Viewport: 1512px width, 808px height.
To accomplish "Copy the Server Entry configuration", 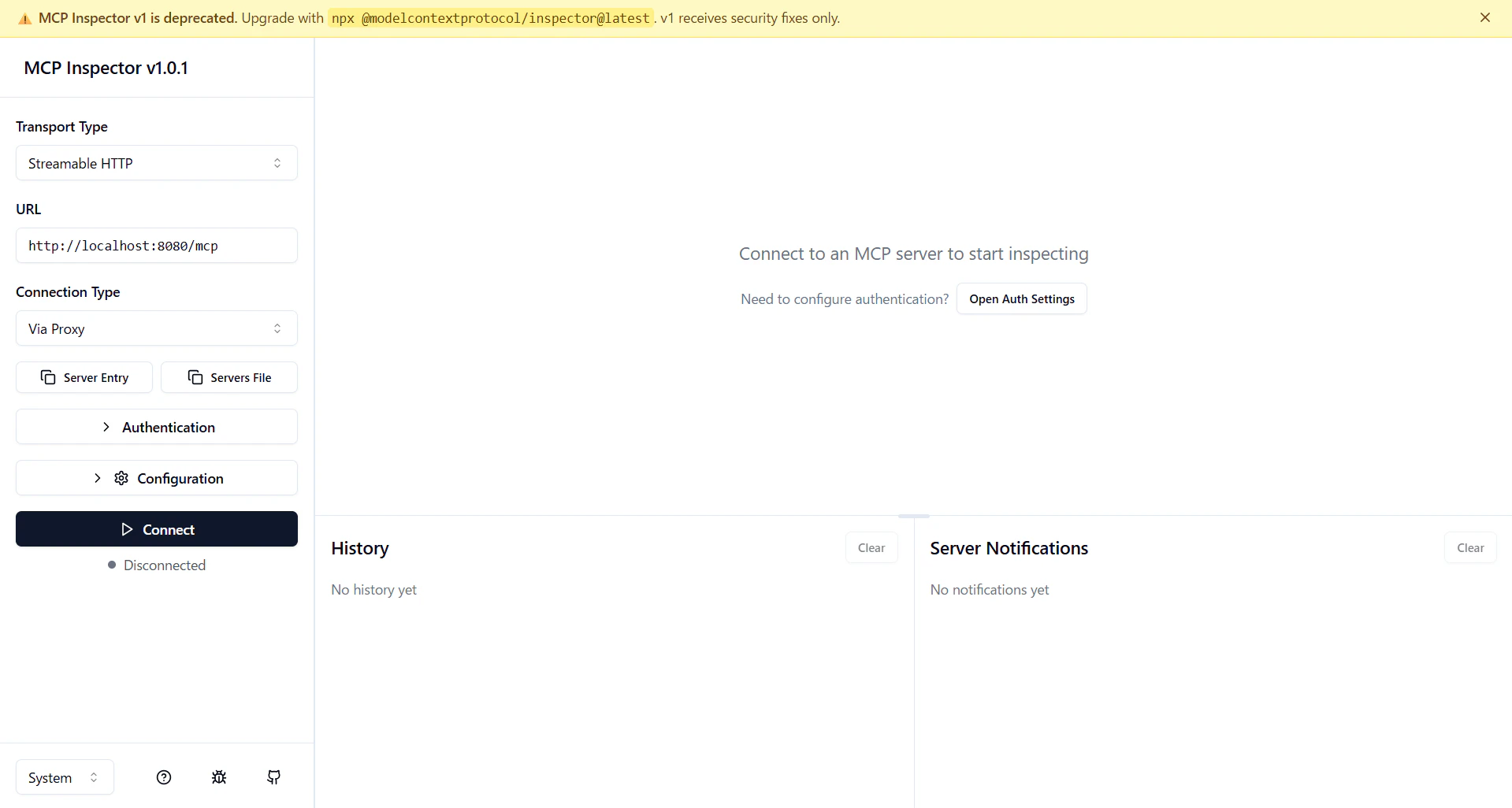I will 84,377.
